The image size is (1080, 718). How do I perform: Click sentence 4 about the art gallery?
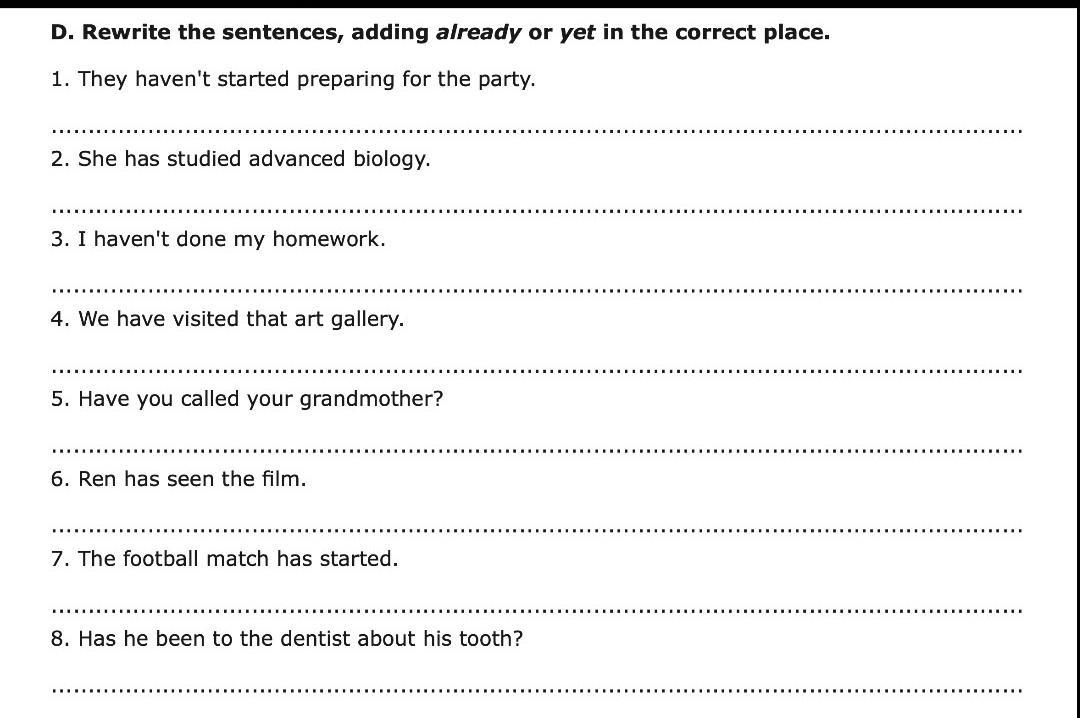tap(227, 319)
